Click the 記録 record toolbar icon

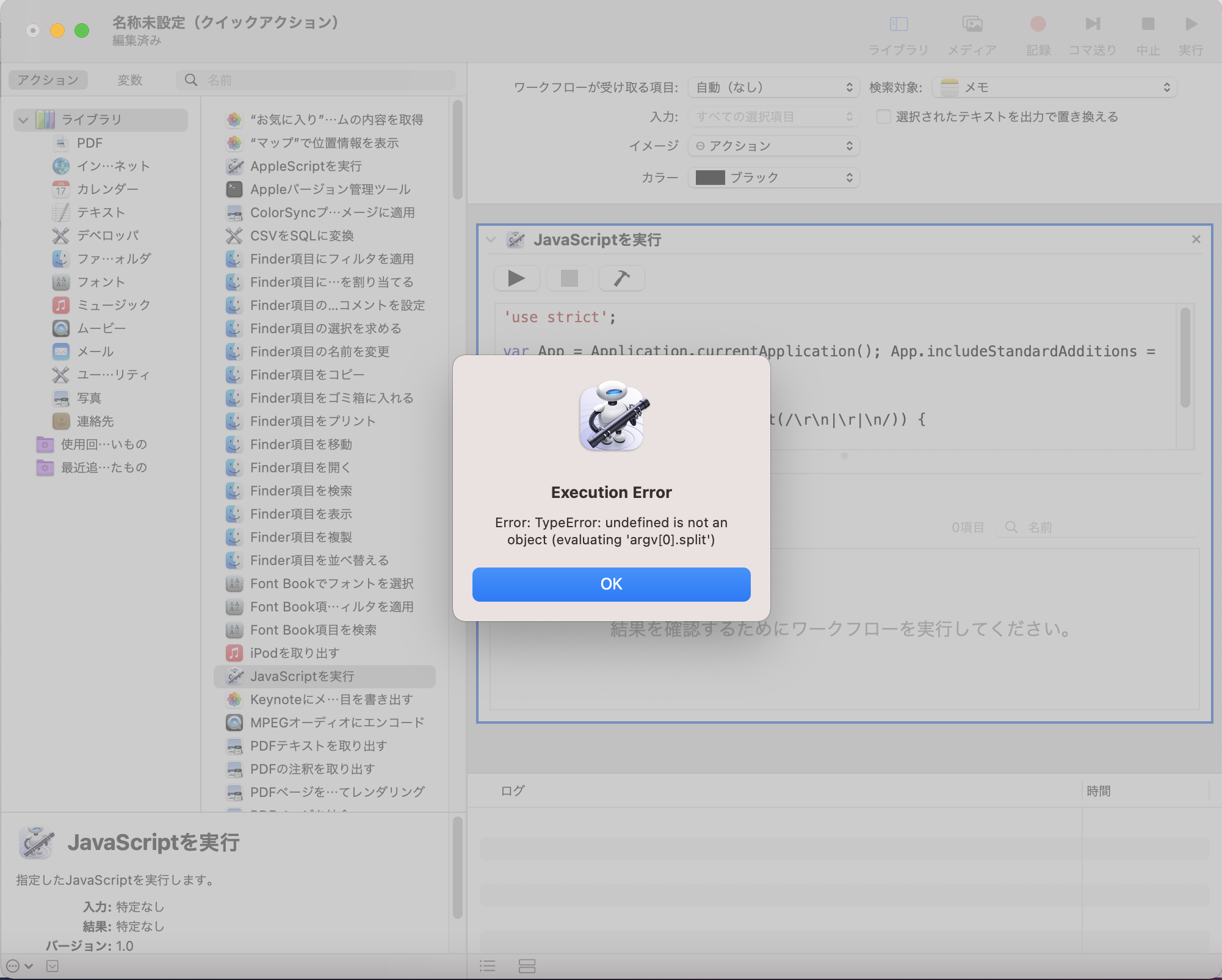[1038, 24]
